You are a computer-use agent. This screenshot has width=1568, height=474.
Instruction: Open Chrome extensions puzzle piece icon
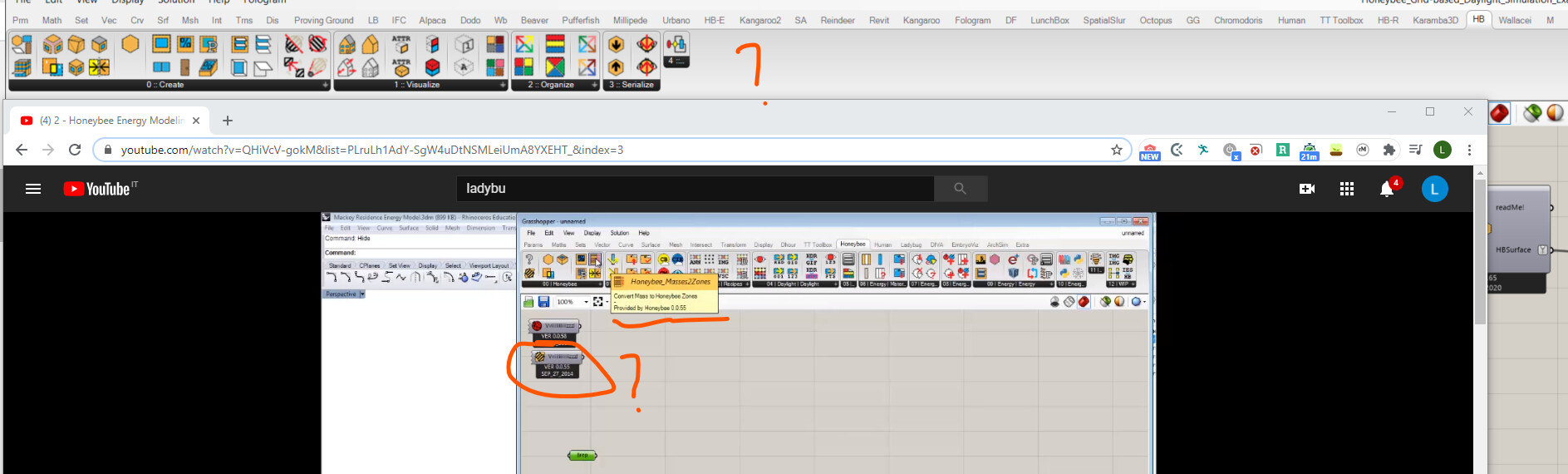1389,150
